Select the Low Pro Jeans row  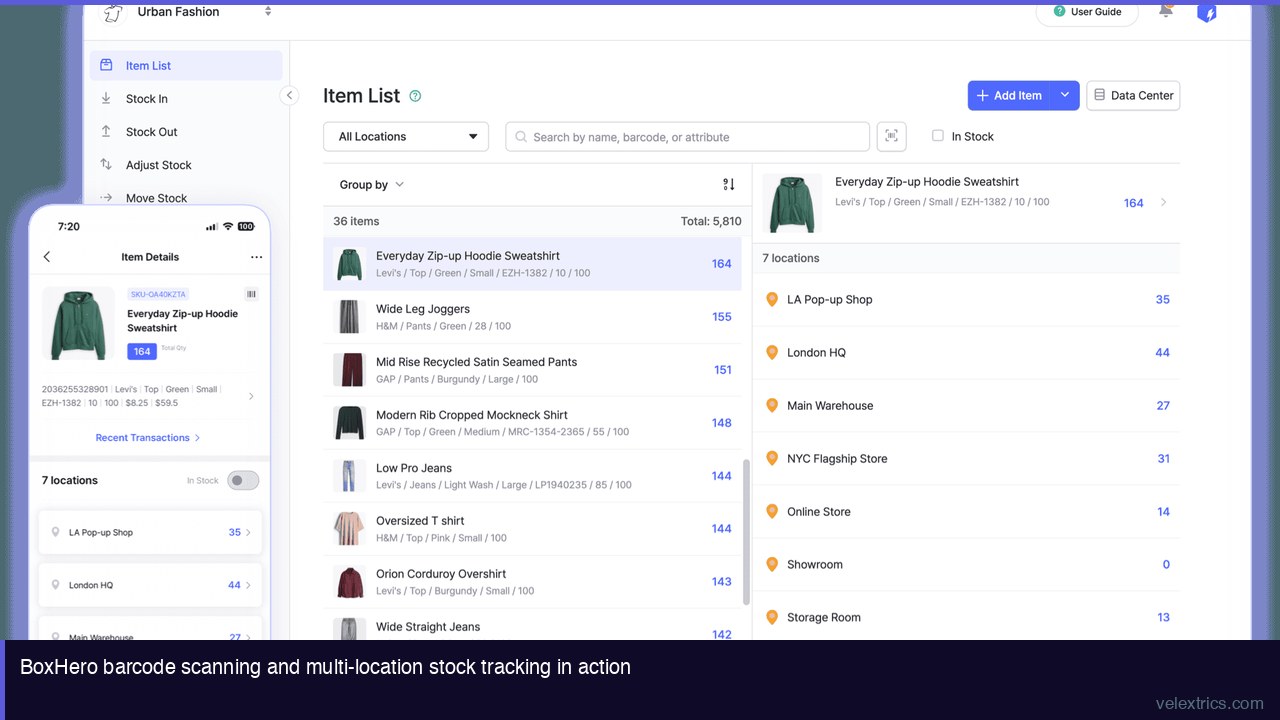tap(532, 476)
